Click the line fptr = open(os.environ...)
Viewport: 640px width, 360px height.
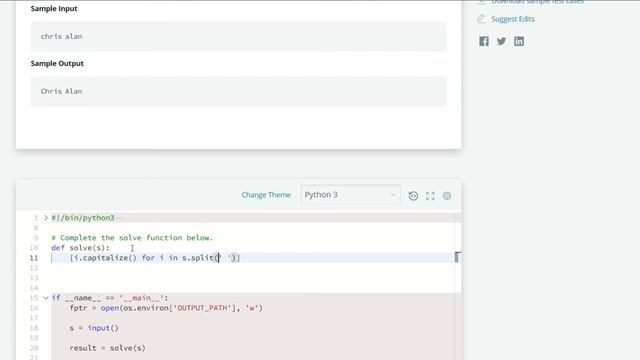[x=166, y=308]
